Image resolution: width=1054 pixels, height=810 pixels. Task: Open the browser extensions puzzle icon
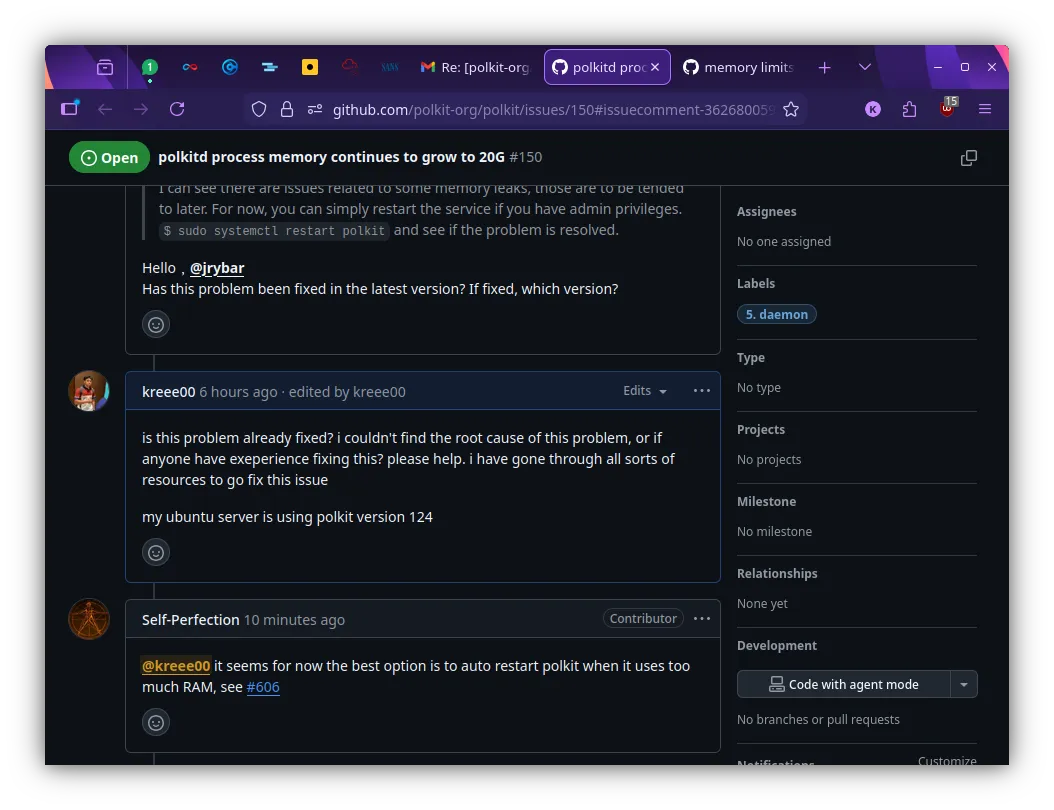[909, 109]
